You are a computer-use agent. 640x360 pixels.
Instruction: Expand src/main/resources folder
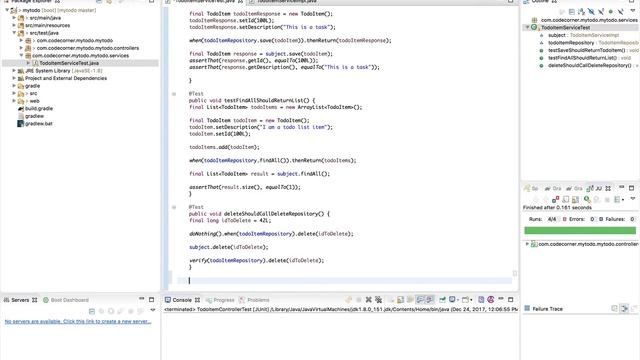point(14,25)
